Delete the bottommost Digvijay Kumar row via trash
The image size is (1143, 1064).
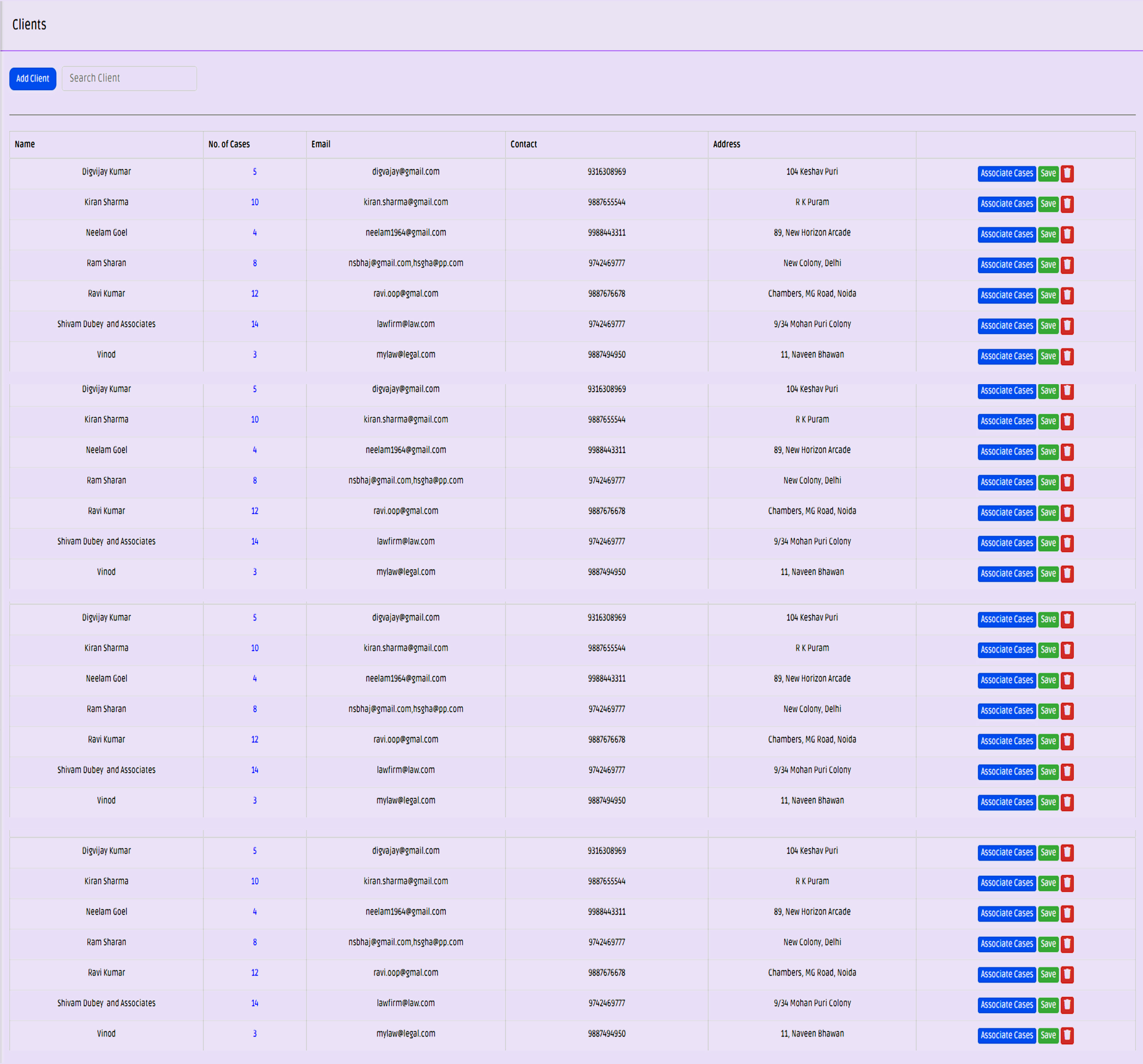pos(1067,853)
